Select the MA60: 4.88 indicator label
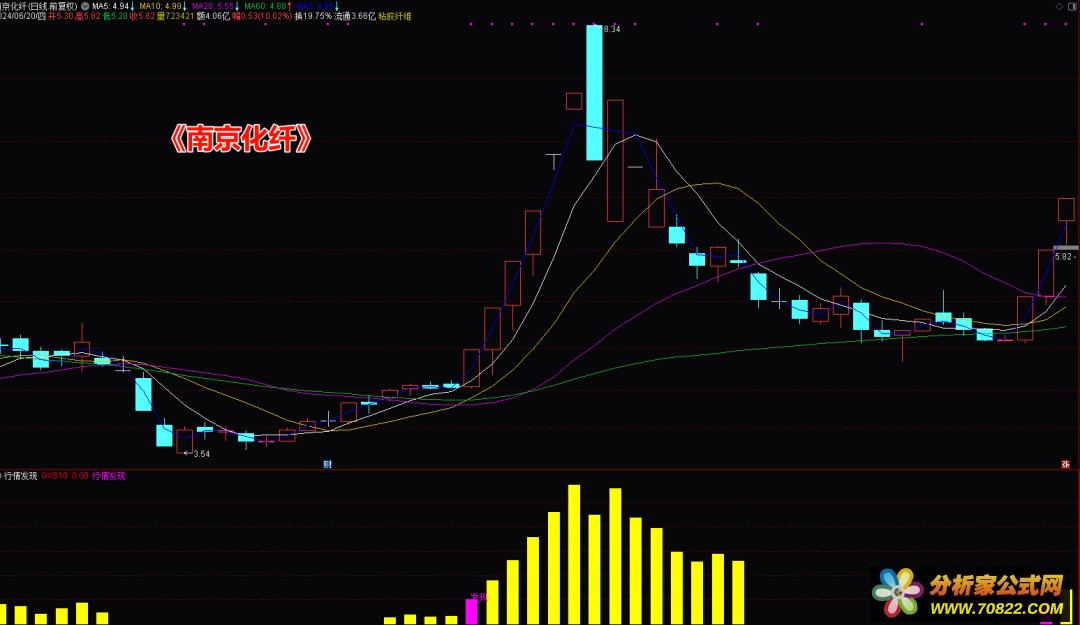This screenshot has width=1080, height=625. point(265,6)
